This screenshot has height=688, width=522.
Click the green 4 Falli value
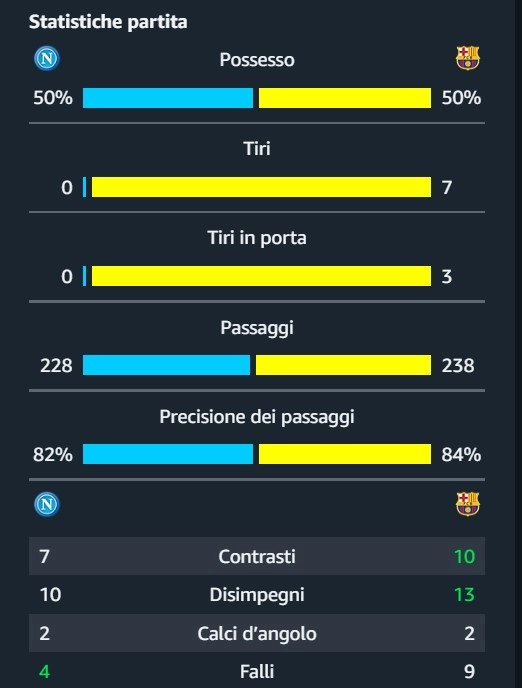click(44, 671)
